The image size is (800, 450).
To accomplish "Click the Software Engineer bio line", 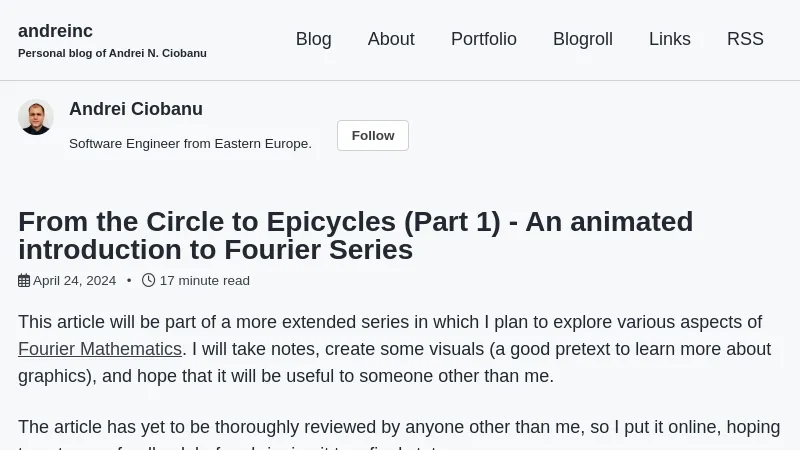I will click(x=190, y=144).
